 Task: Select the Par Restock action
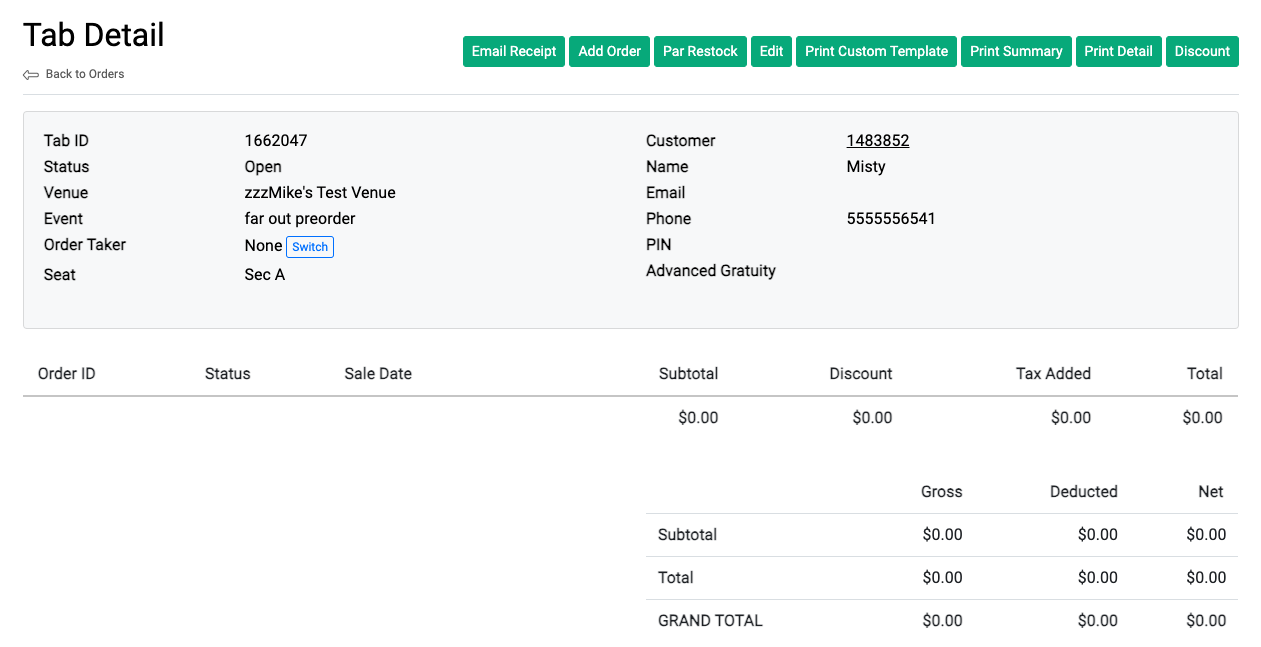tap(700, 51)
